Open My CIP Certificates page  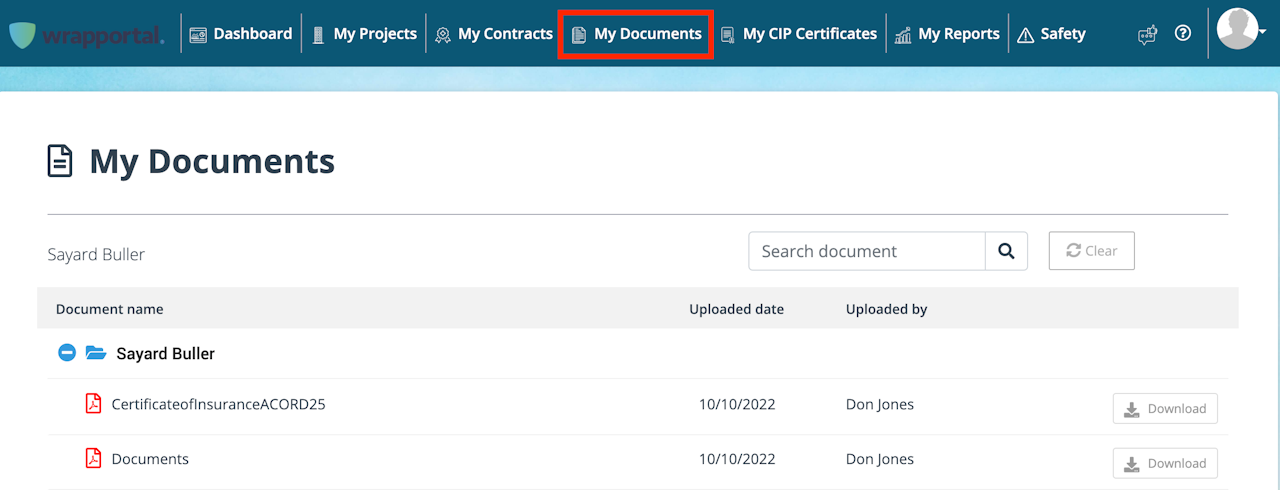tap(799, 34)
